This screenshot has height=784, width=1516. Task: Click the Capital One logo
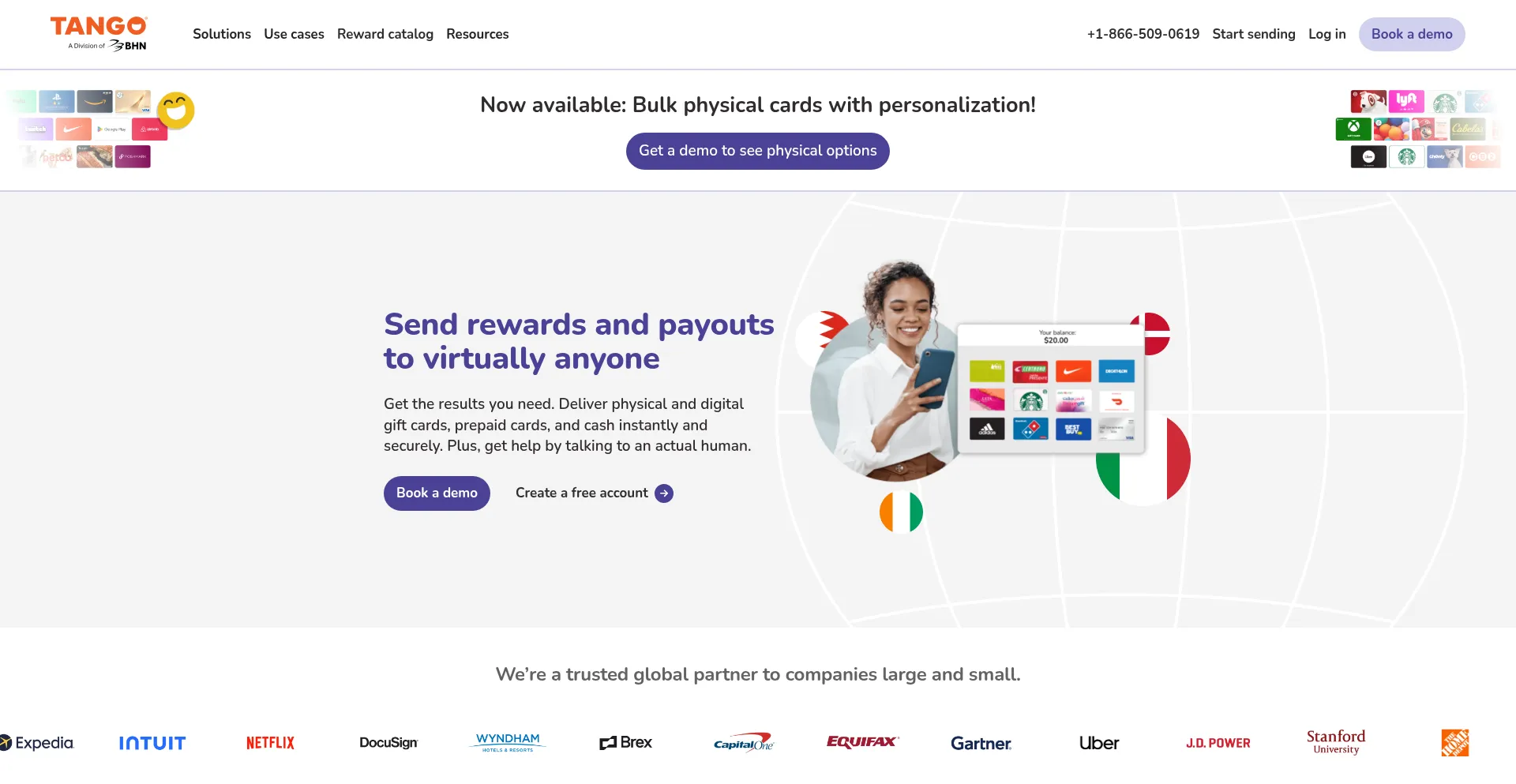pyautogui.click(x=743, y=743)
